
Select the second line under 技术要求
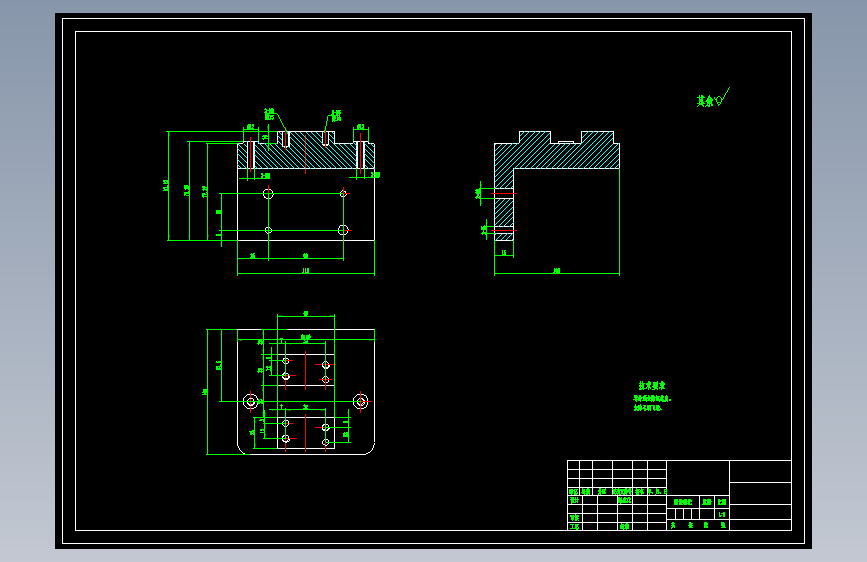coord(647,408)
